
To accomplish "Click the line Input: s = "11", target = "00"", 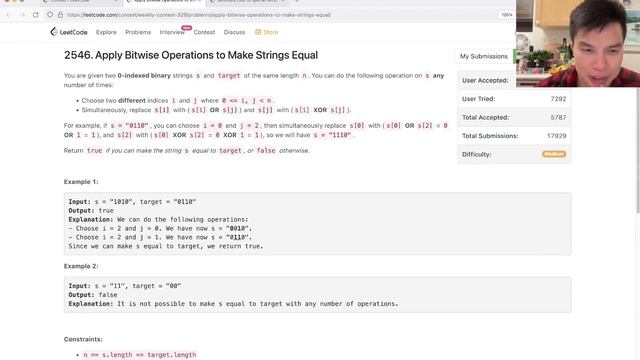I will (125, 286).
